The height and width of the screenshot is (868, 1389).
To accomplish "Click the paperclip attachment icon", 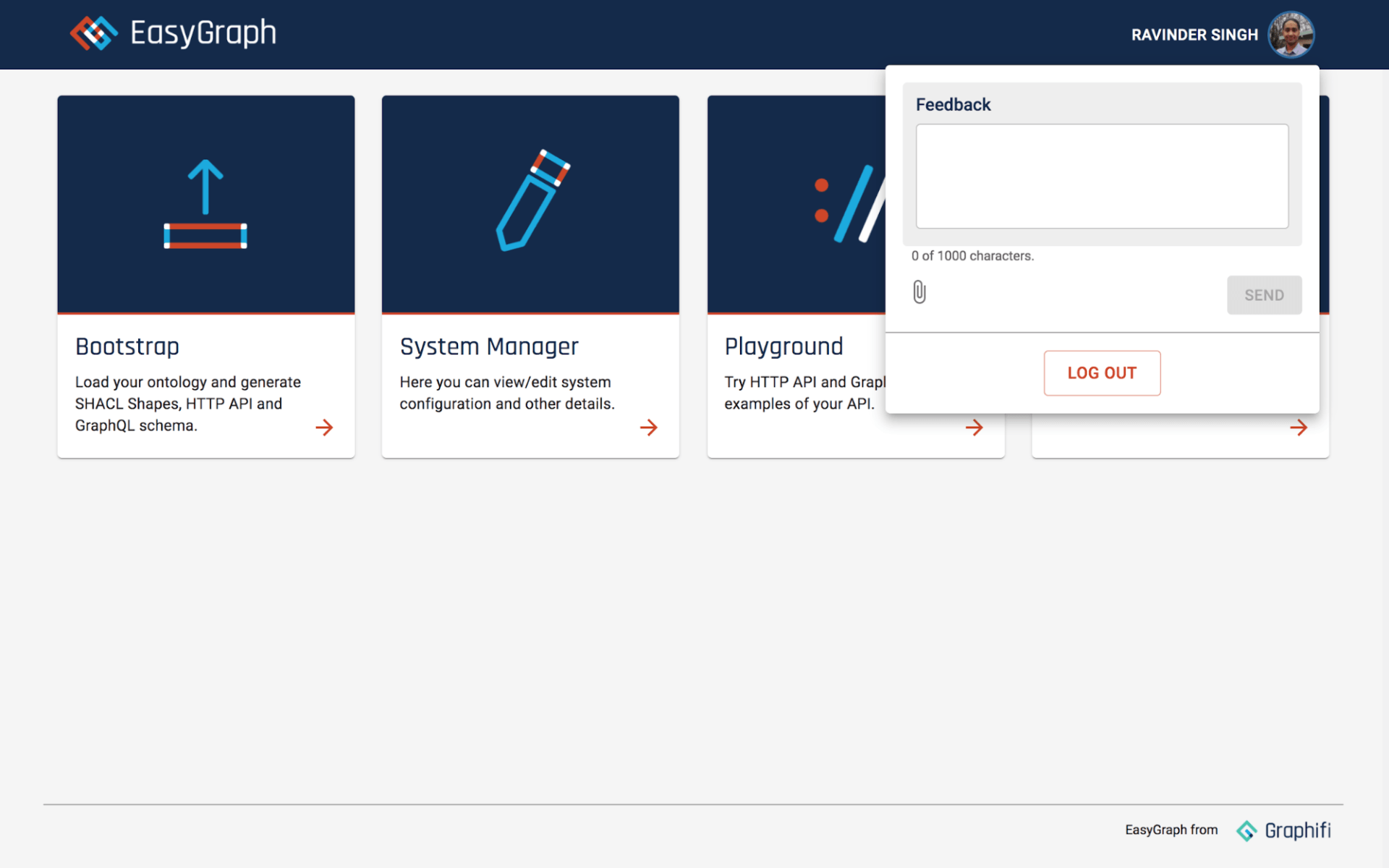I will coord(919,292).
